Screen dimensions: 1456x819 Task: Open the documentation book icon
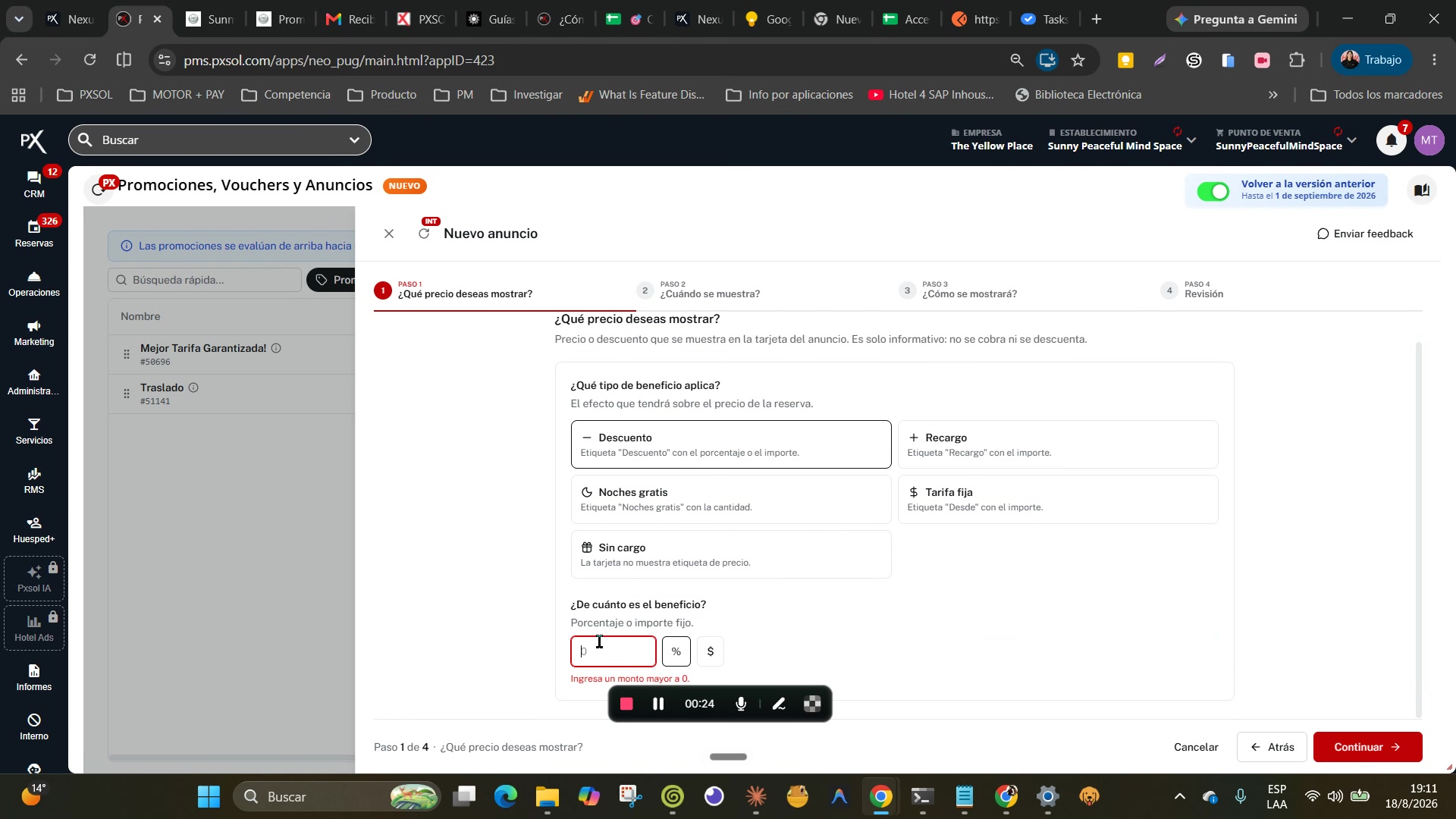coord(1422,190)
